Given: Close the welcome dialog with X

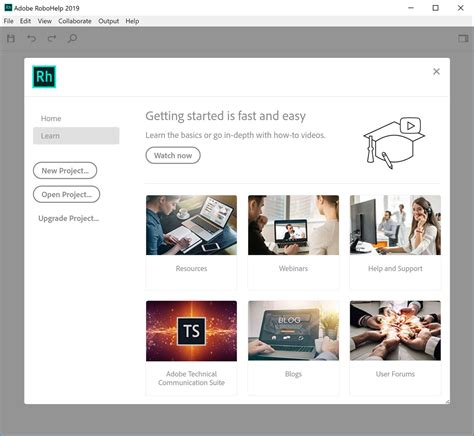Looking at the screenshot, I should [x=436, y=71].
